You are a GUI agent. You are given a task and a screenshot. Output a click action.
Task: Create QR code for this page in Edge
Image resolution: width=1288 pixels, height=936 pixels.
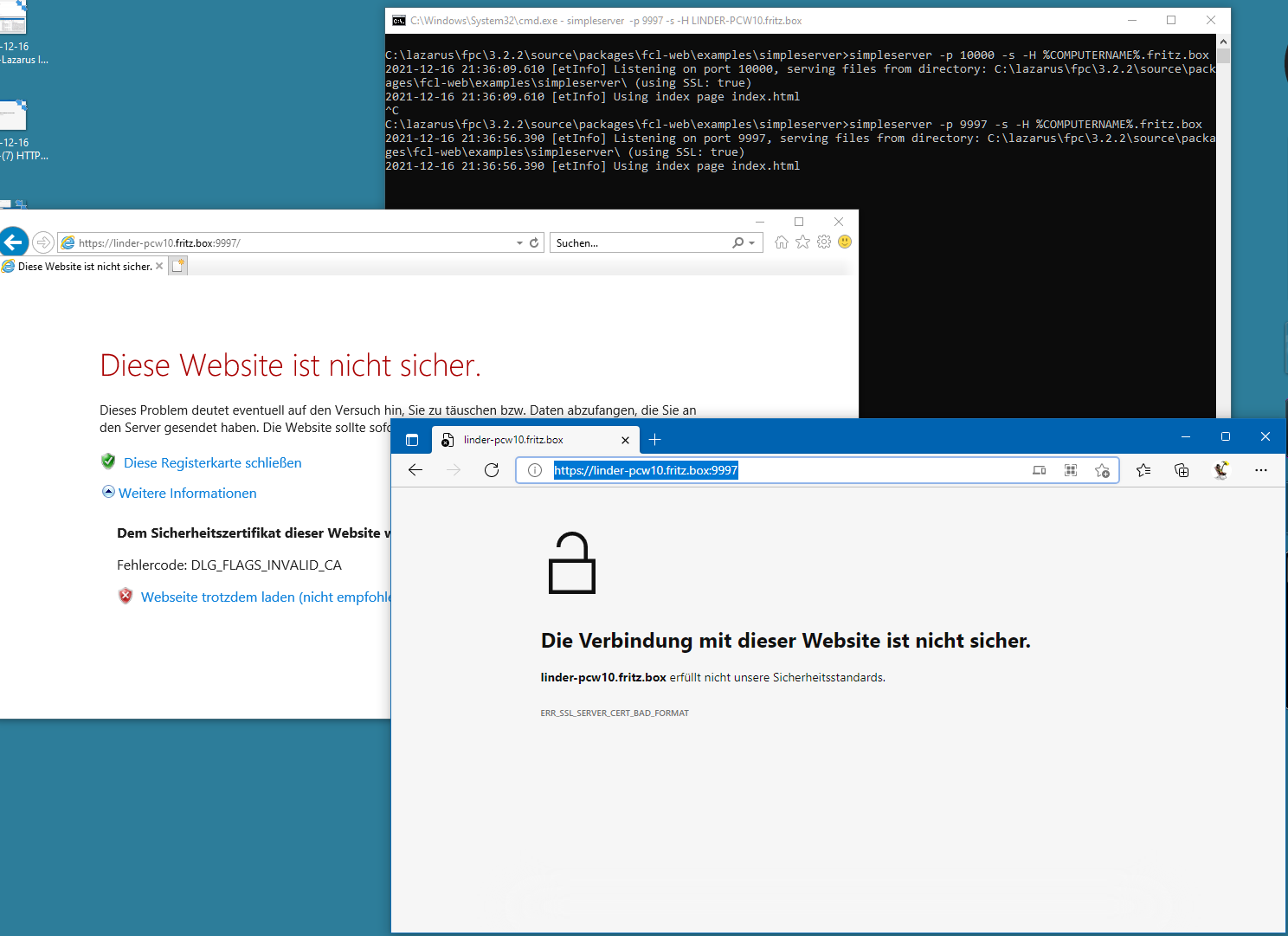(1071, 470)
